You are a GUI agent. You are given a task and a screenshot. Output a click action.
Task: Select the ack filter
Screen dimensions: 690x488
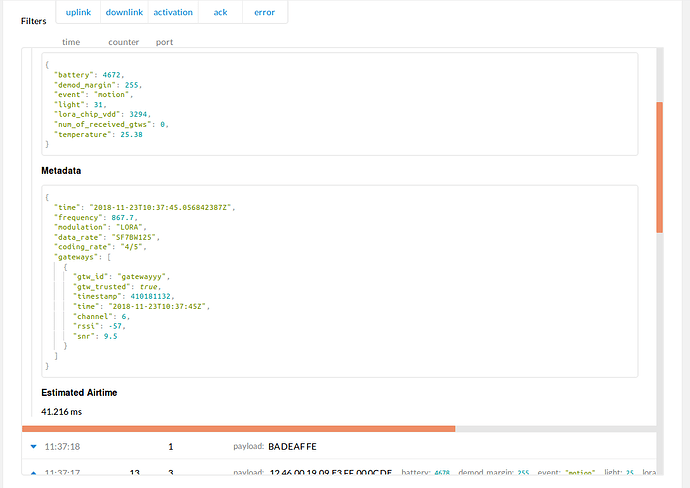220,12
